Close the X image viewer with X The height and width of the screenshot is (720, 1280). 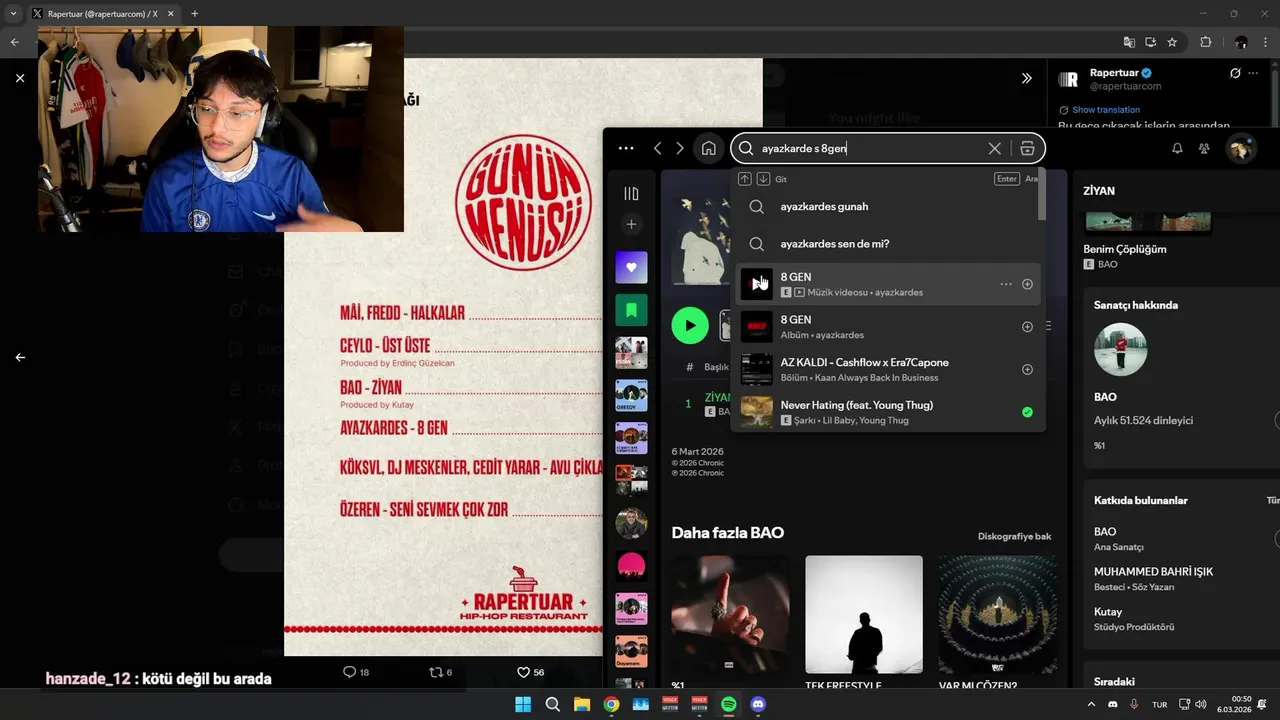[20, 78]
